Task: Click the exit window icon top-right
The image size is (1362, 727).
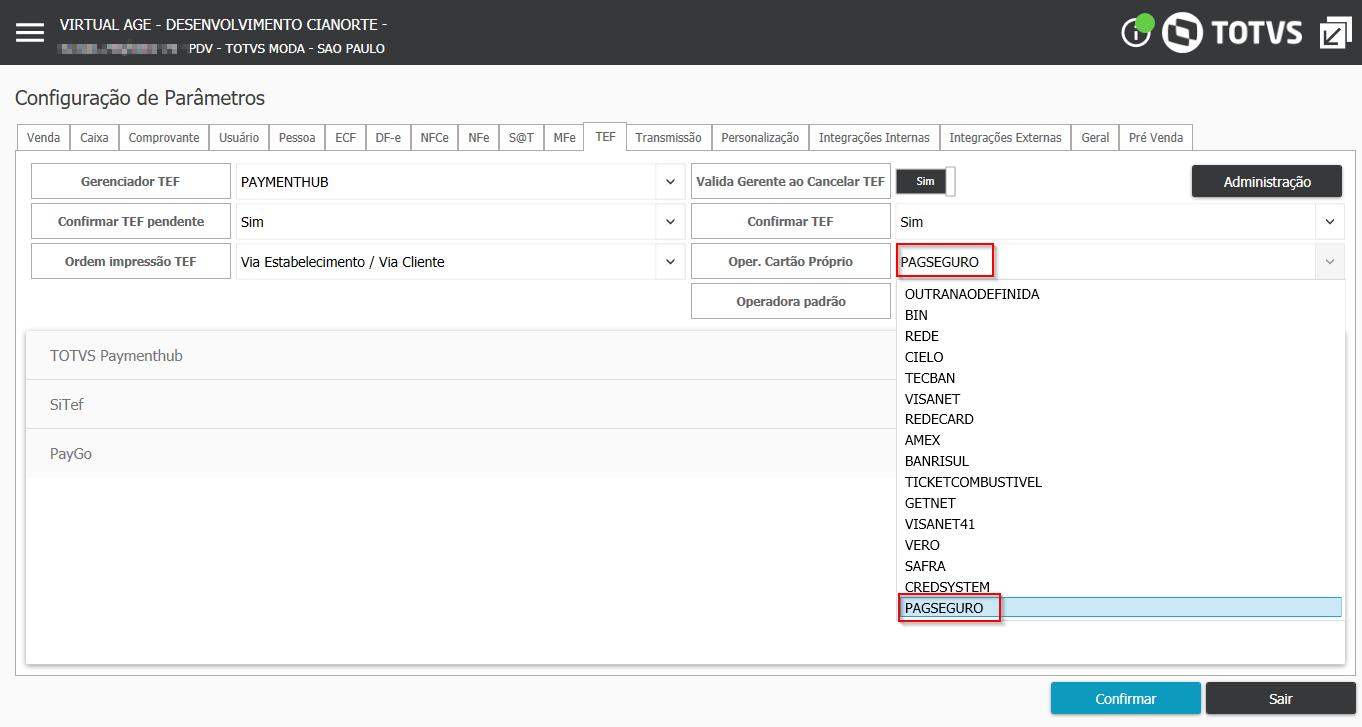Action: tap(1335, 32)
